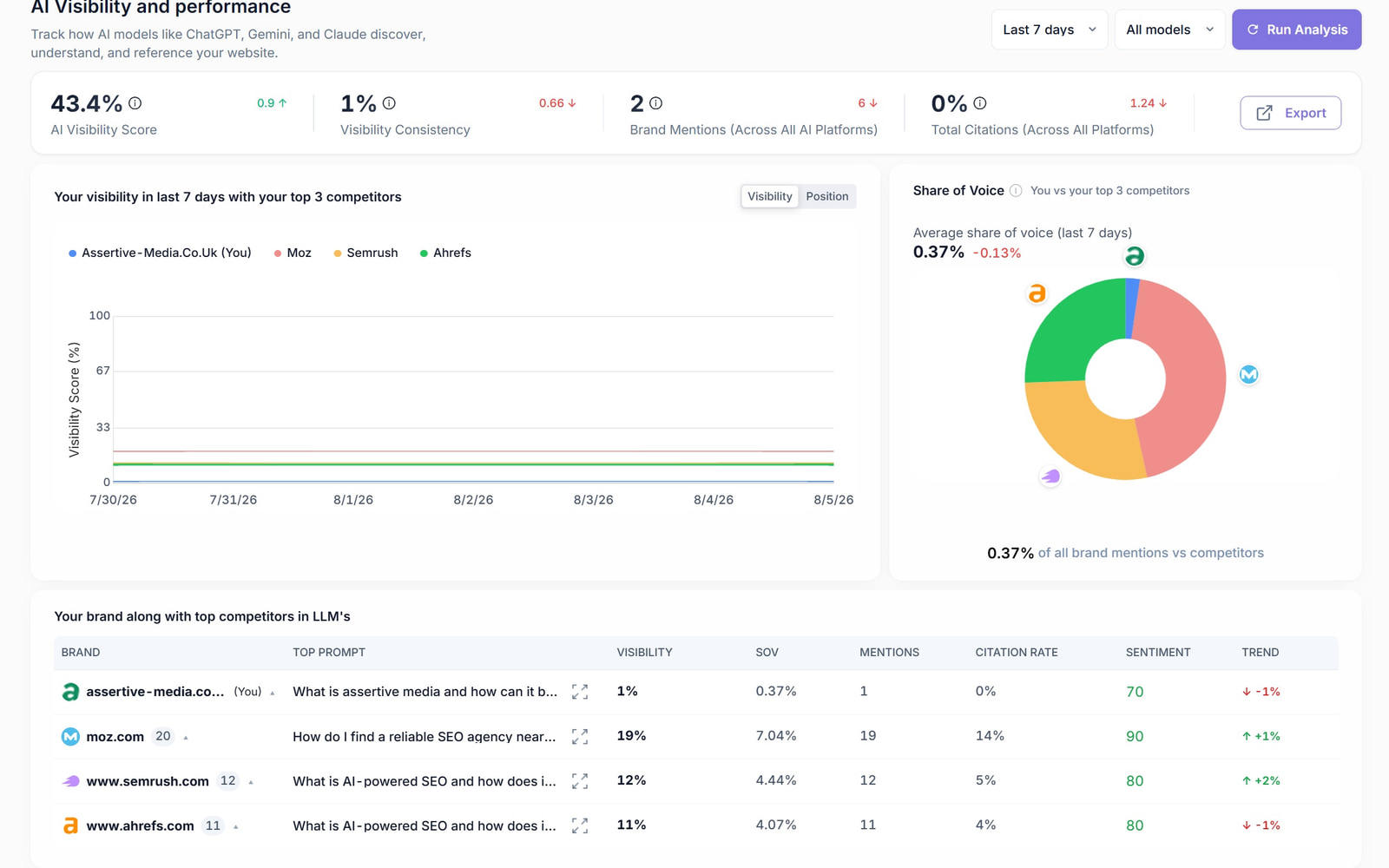Open the All models dropdown
This screenshot has width=1389, height=868.
point(1169,30)
